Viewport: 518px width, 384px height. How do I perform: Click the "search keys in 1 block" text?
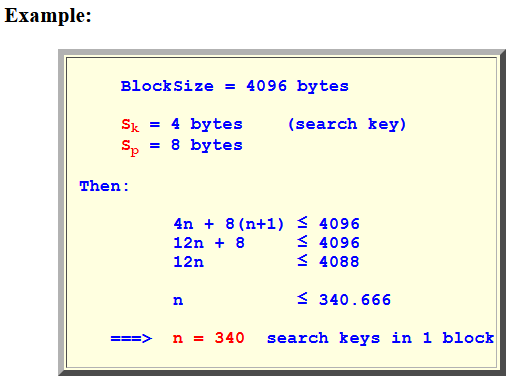click(380, 338)
